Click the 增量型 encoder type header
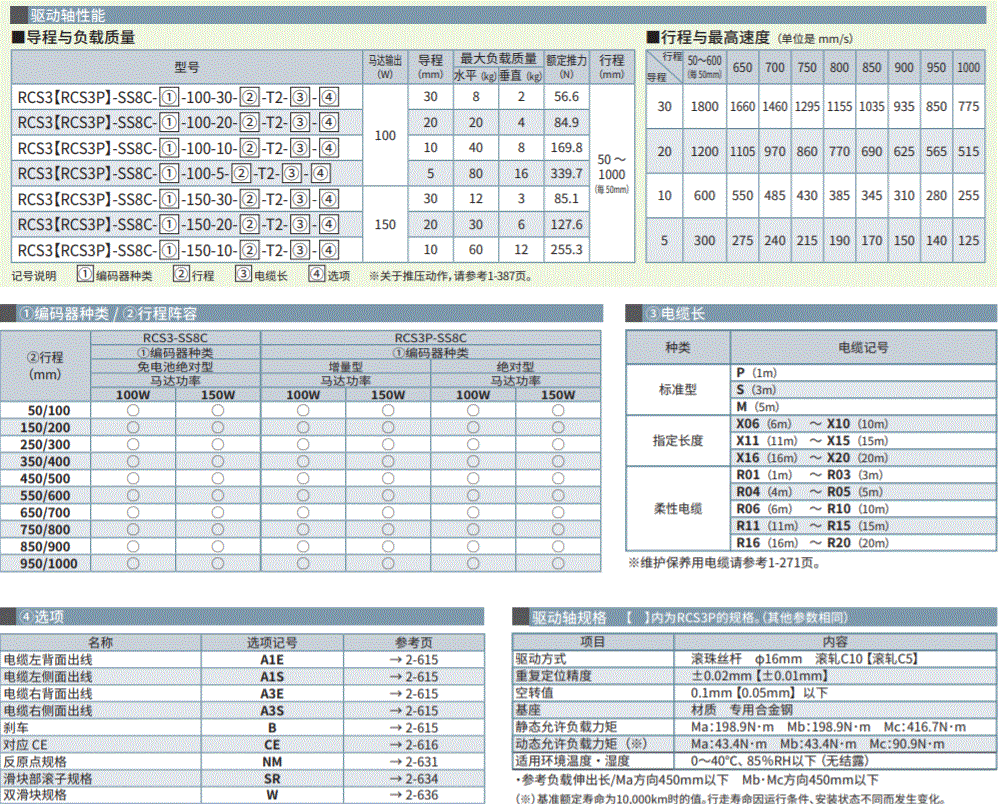The image size is (998, 804). [345, 367]
